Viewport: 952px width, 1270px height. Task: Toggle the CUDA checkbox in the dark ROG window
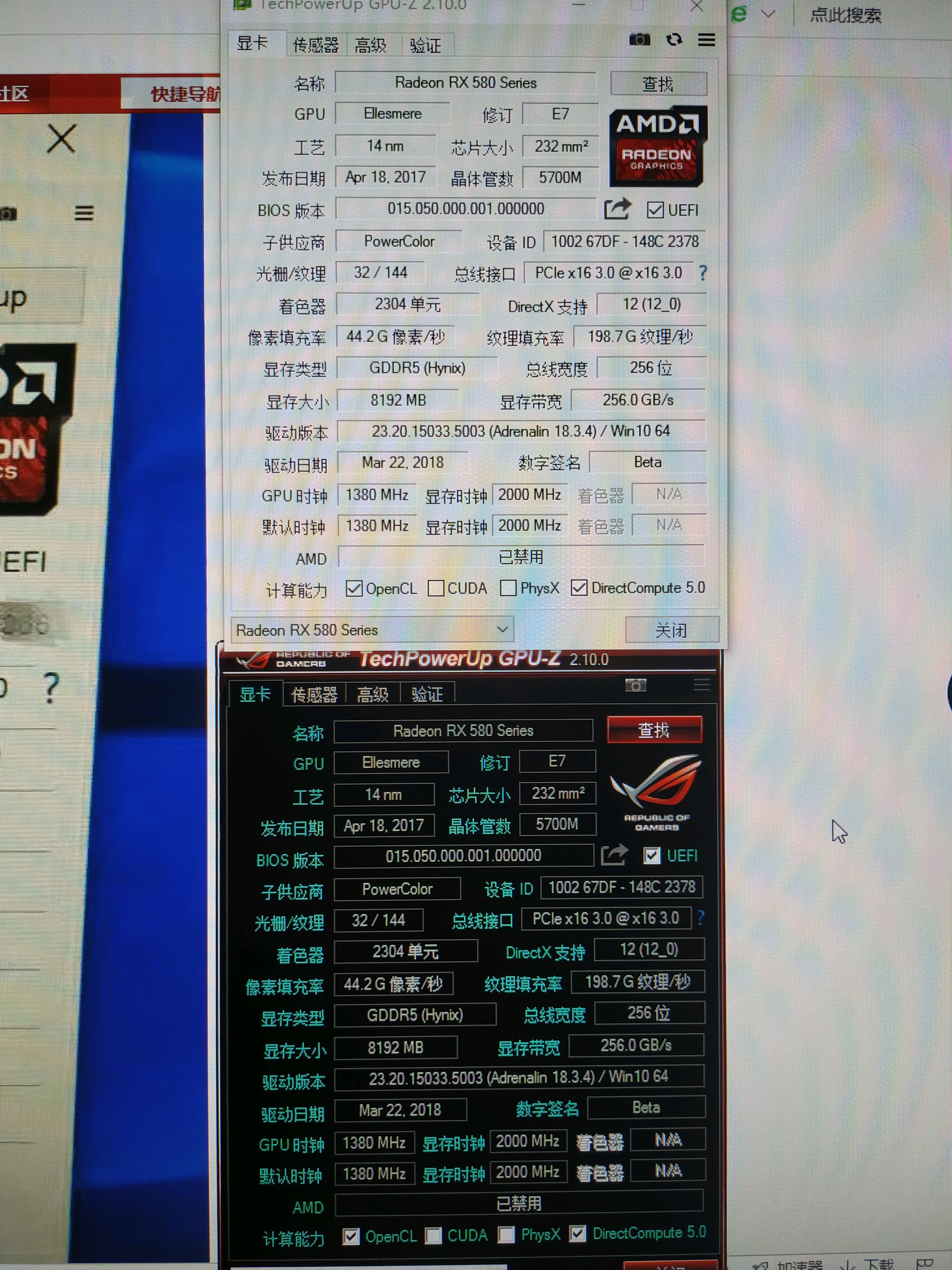[434, 1236]
